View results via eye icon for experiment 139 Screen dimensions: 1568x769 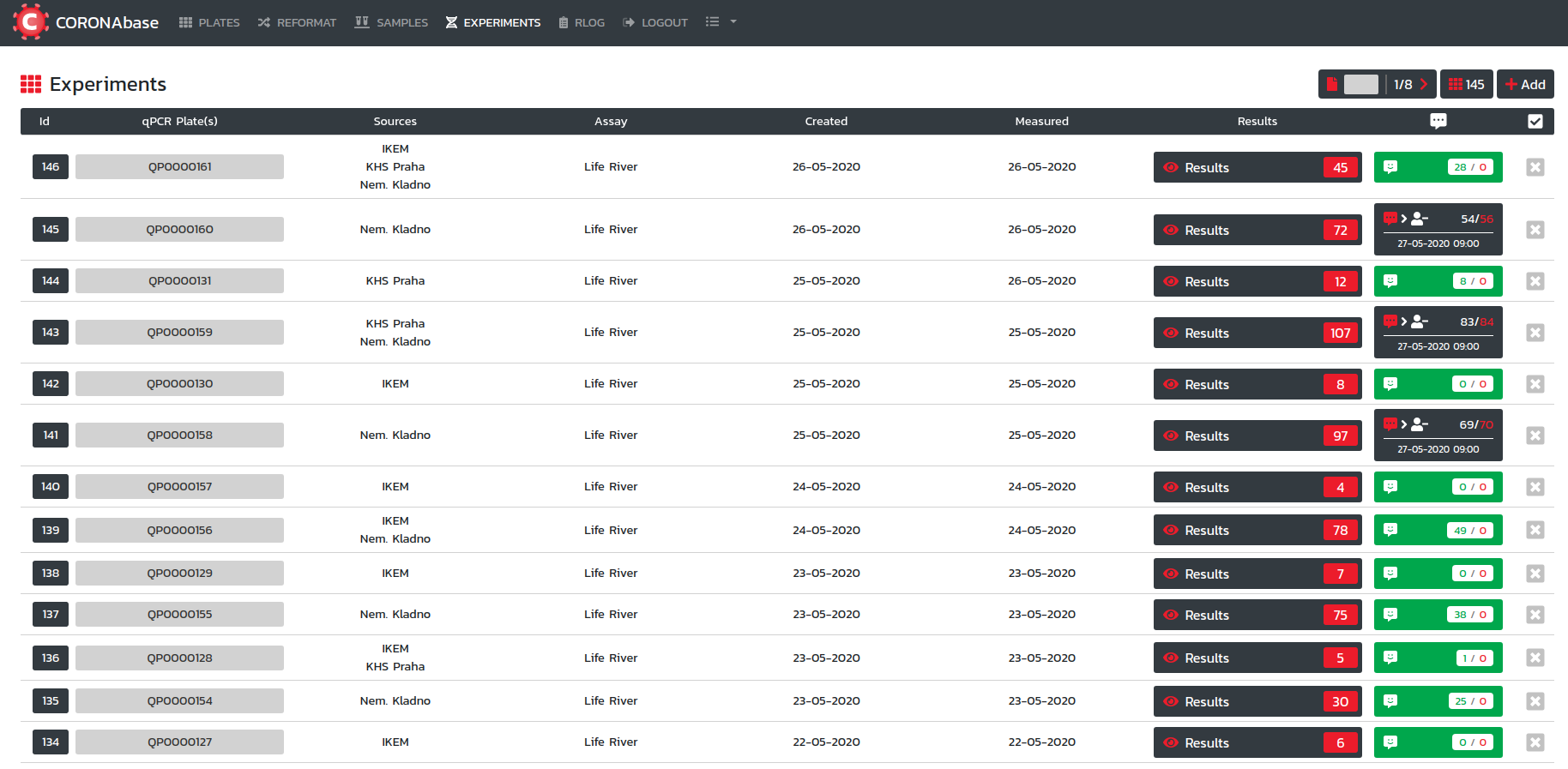pos(1171,530)
